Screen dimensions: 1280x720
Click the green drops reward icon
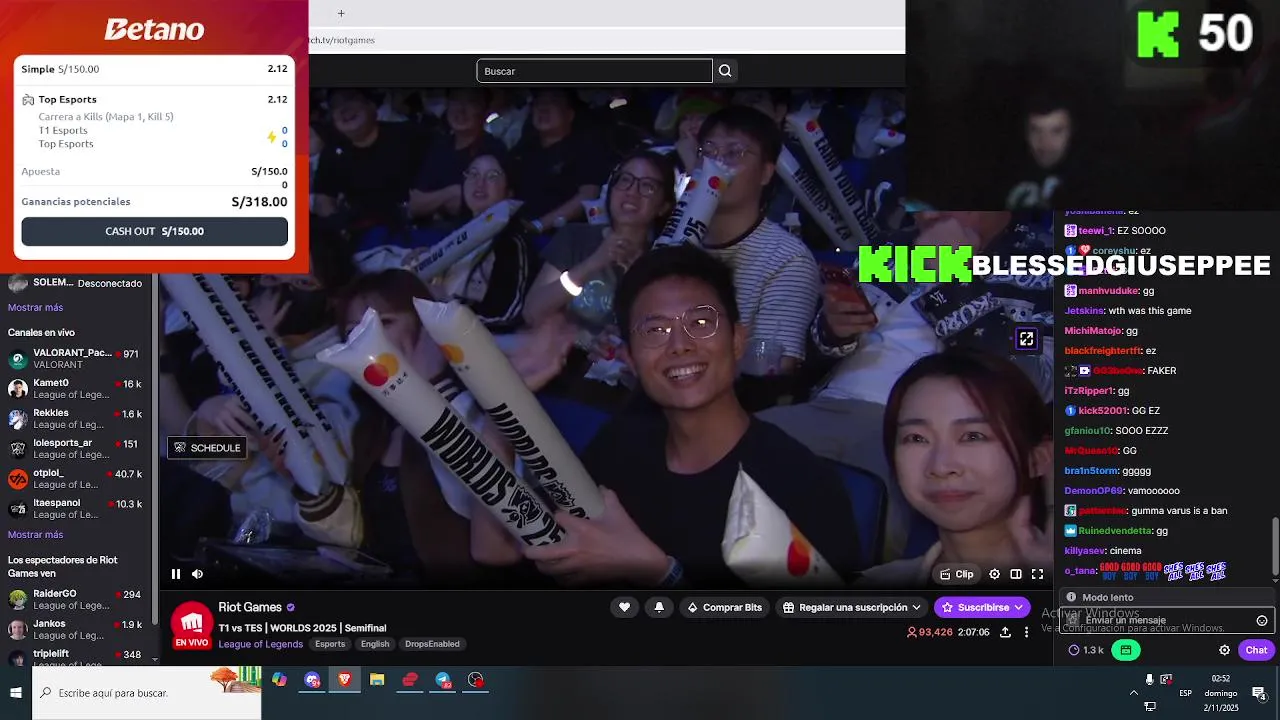pos(1126,650)
